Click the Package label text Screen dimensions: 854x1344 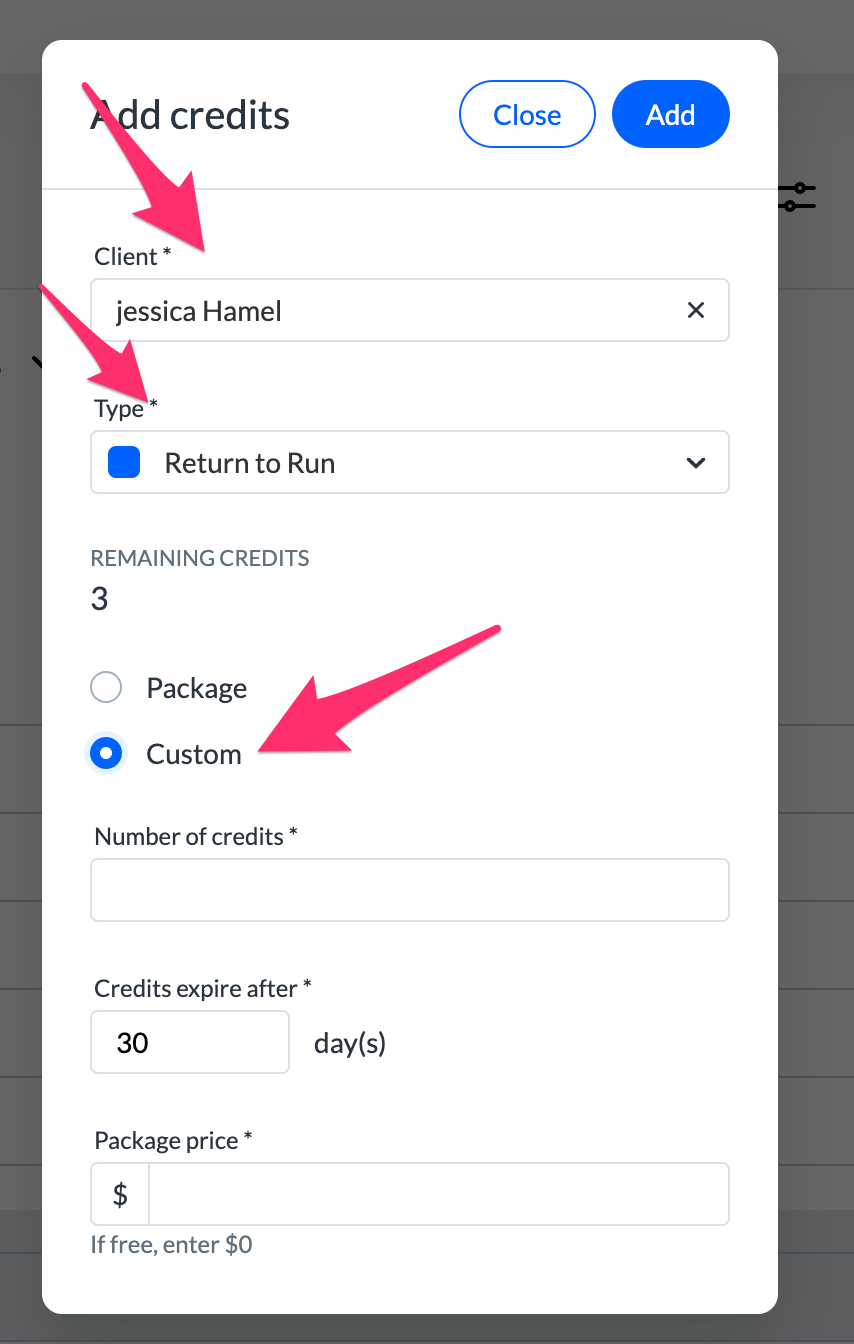coord(197,688)
